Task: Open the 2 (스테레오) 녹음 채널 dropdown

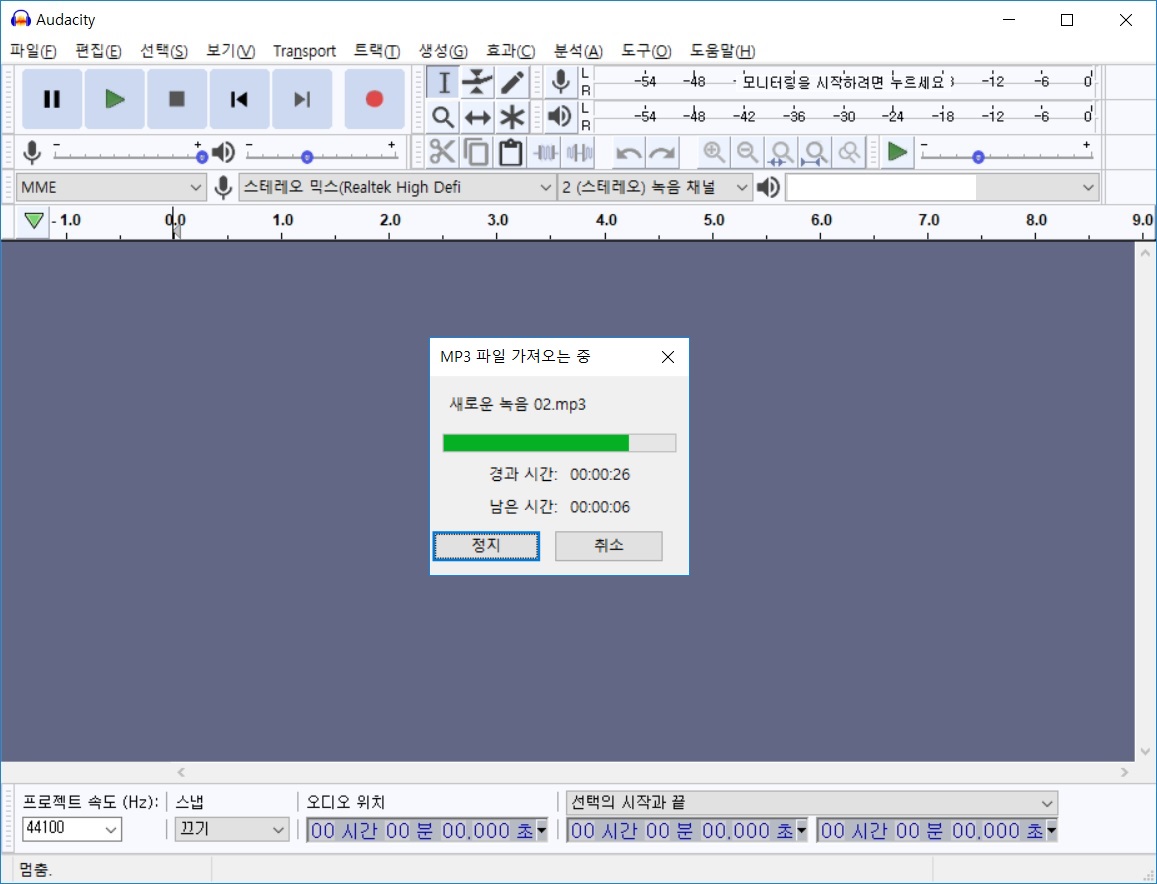Action: click(x=655, y=187)
